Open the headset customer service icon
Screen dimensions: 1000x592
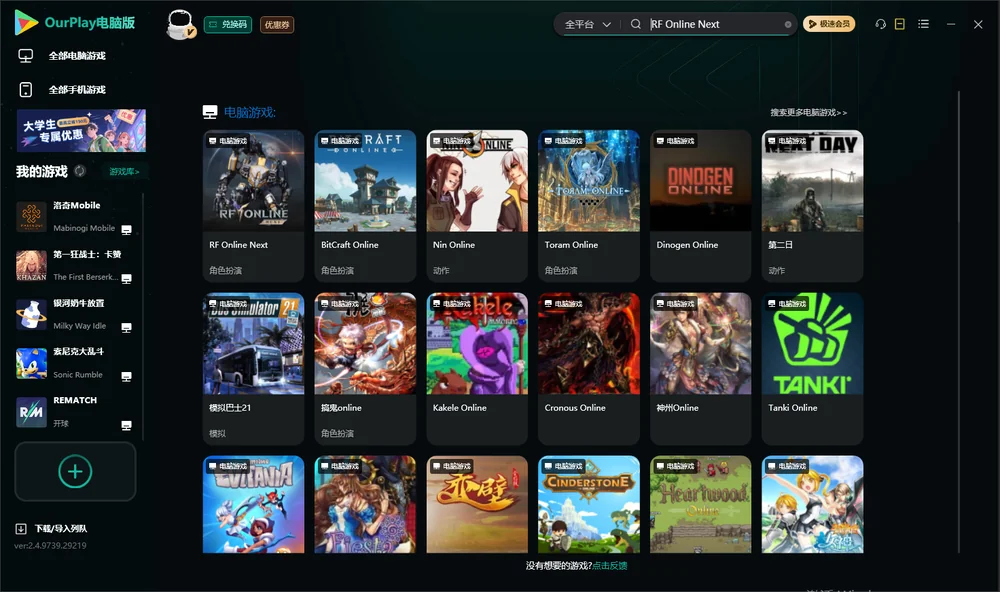pyautogui.click(x=881, y=24)
